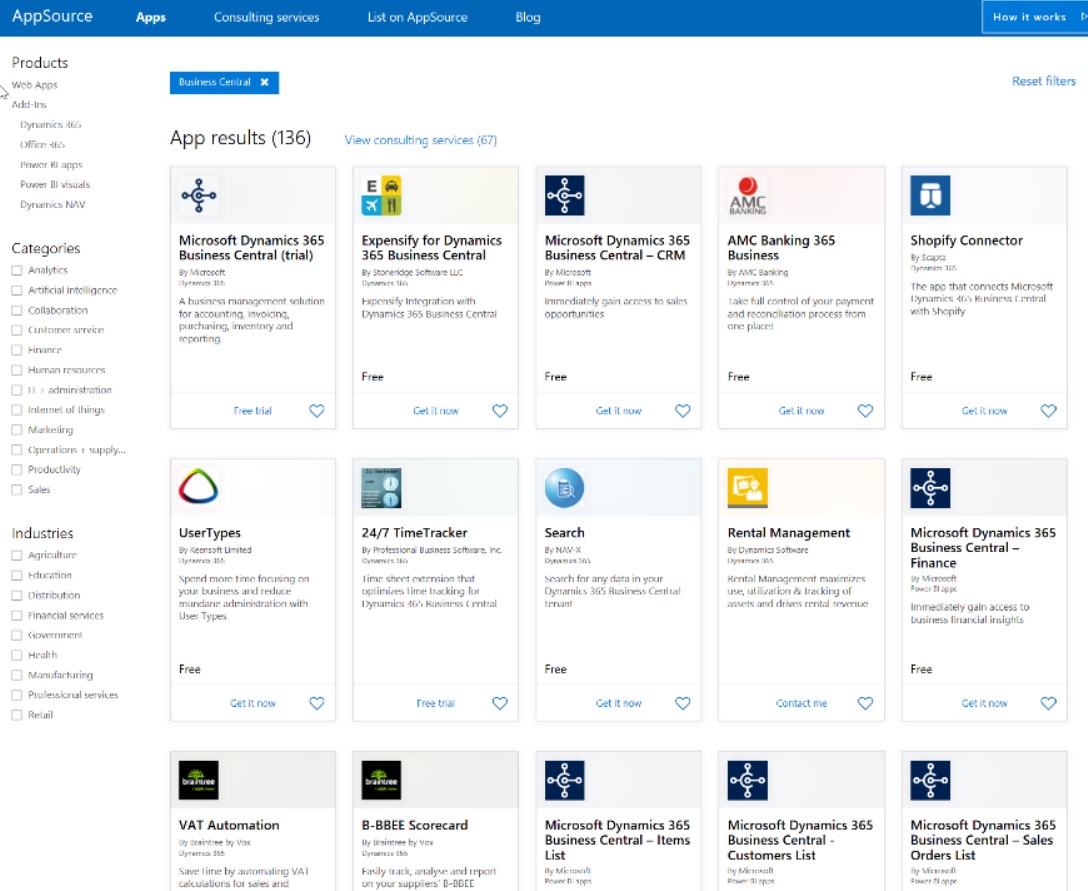
Task: Open the List on AppSource tab
Action: [x=417, y=17]
